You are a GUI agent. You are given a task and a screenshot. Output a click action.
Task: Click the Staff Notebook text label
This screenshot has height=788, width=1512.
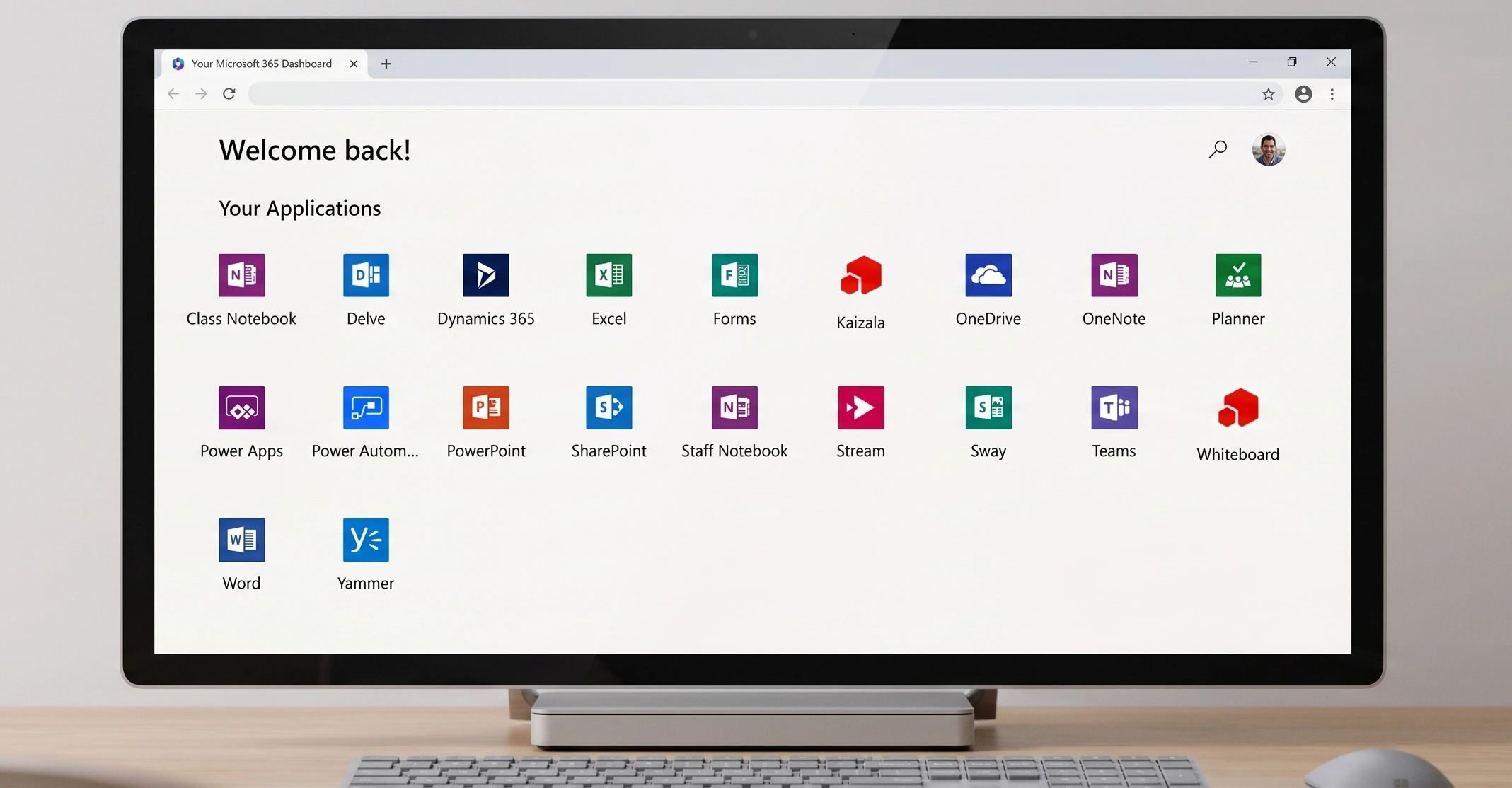tap(734, 451)
